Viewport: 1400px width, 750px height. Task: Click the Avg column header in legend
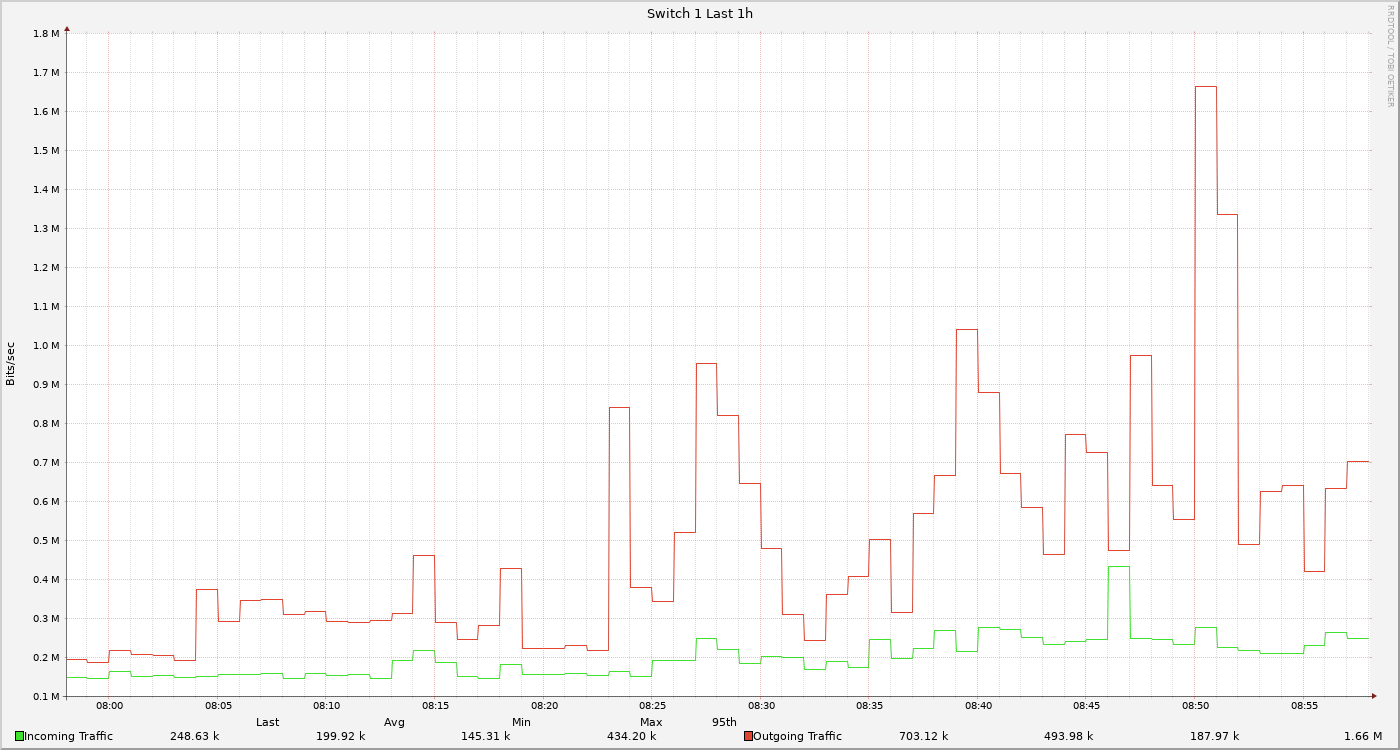tap(394, 722)
